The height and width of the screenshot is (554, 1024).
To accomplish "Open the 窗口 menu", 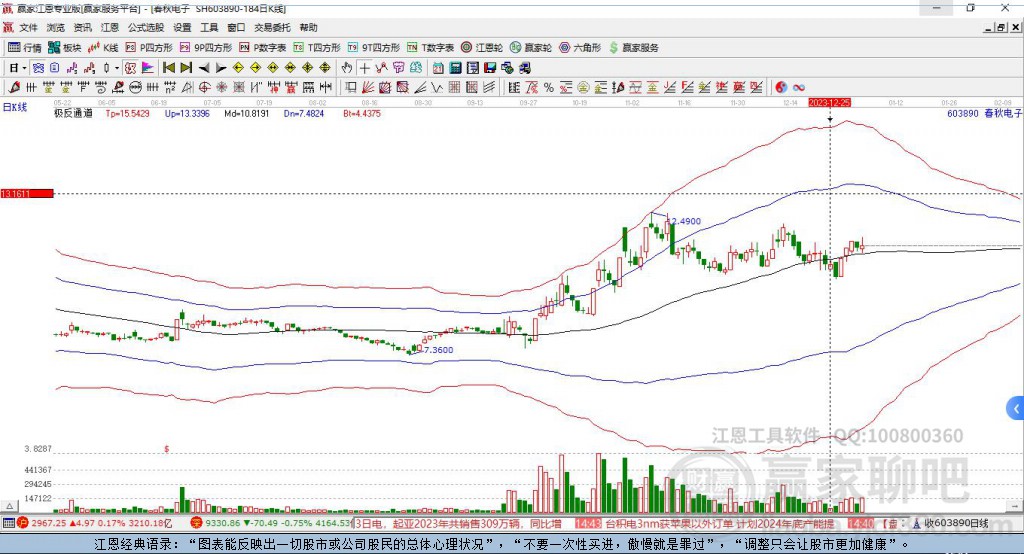I will (236, 27).
